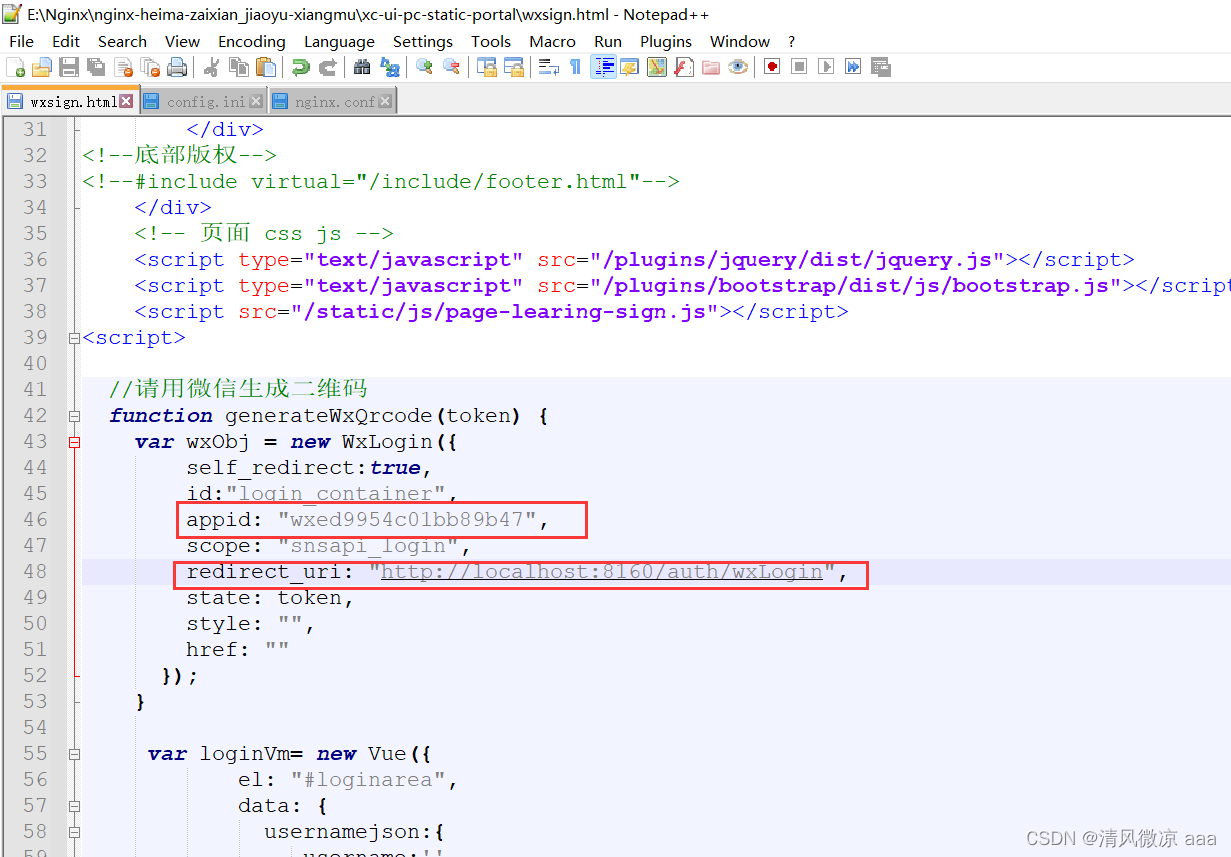Open the Tools menu
The width and height of the screenshot is (1231, 857).
click(491, 41)
